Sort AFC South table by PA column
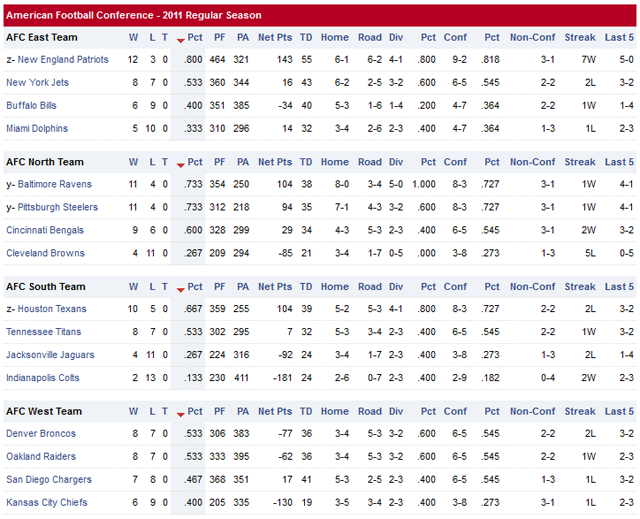The width and height of the screenshot is (640, 519). point(243,287)
